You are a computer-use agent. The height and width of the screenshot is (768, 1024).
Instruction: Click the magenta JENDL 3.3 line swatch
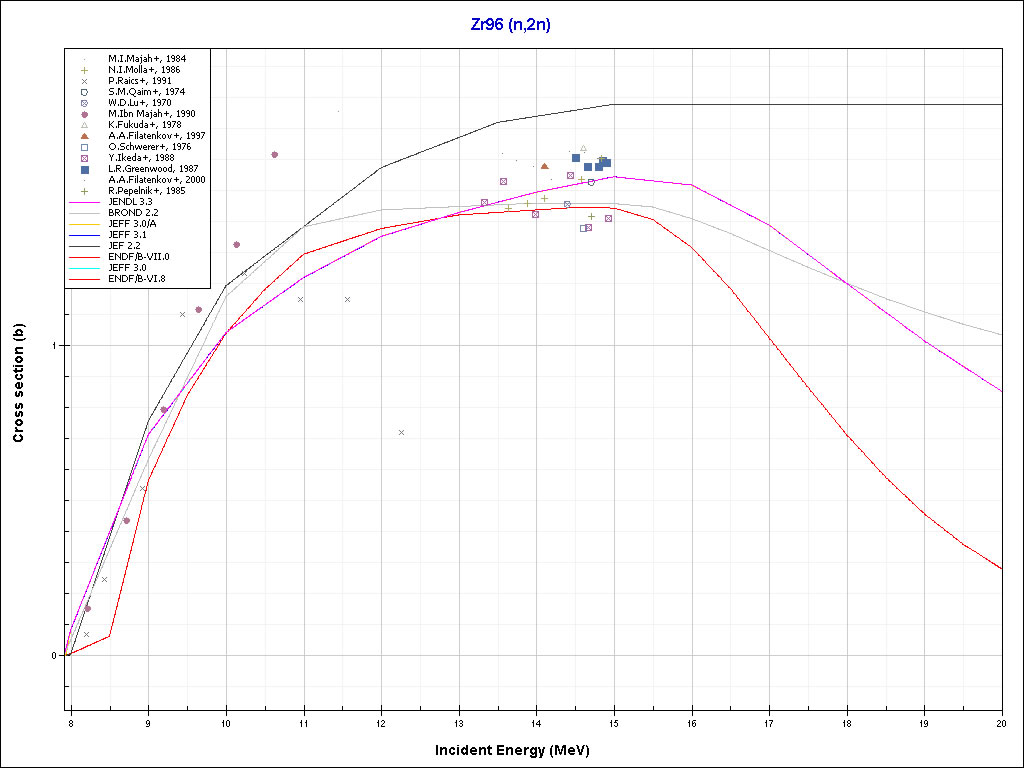(x=85, y=202)
